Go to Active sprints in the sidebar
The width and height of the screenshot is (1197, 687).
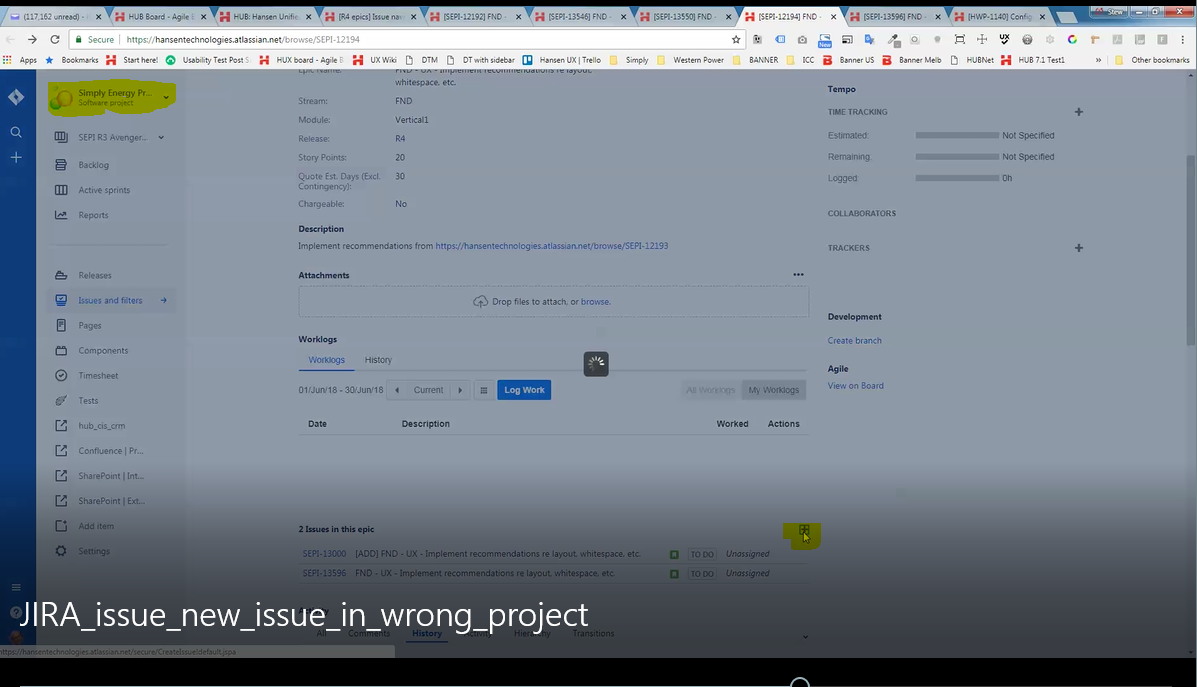pos(104,190)
